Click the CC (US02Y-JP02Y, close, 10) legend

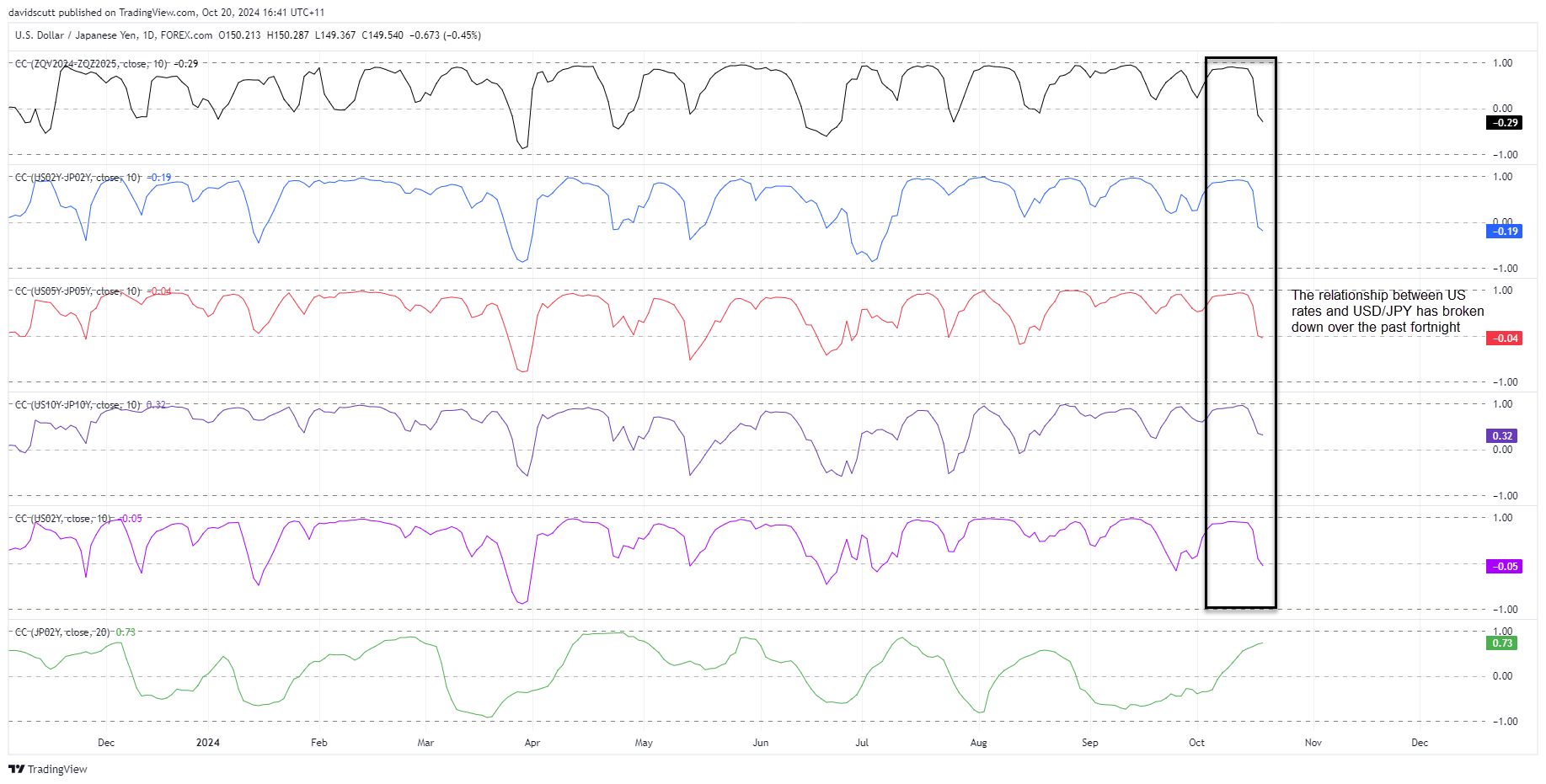click(78, 178)
